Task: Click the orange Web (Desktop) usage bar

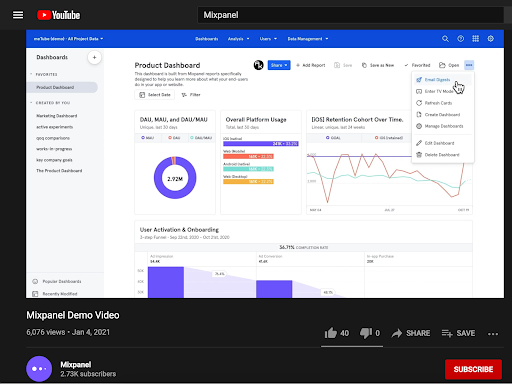Action: pyautogui.click(x=248, y=182)
